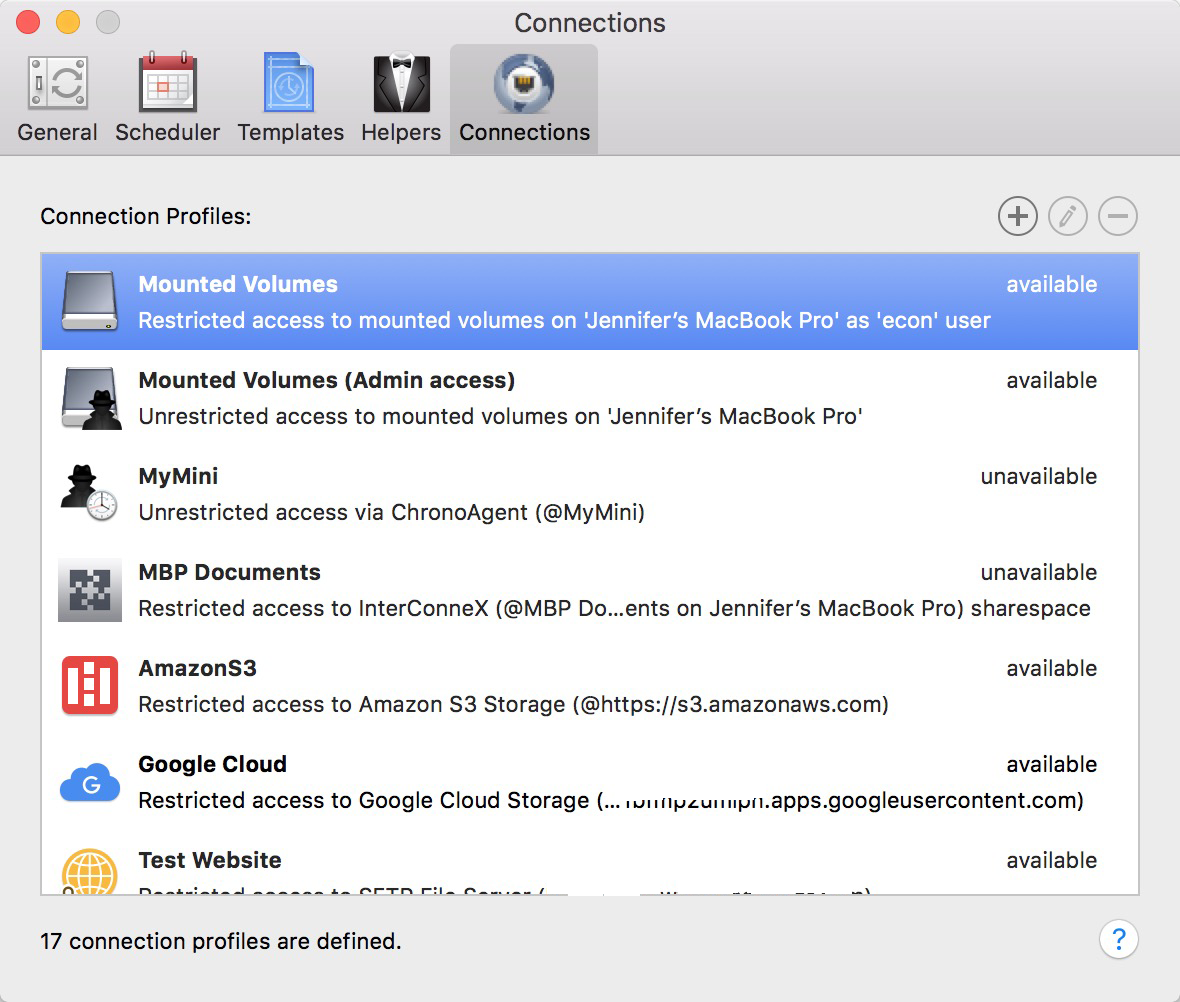
Task: Click the MBP Documents InterConneX icon
Action: 90,589
